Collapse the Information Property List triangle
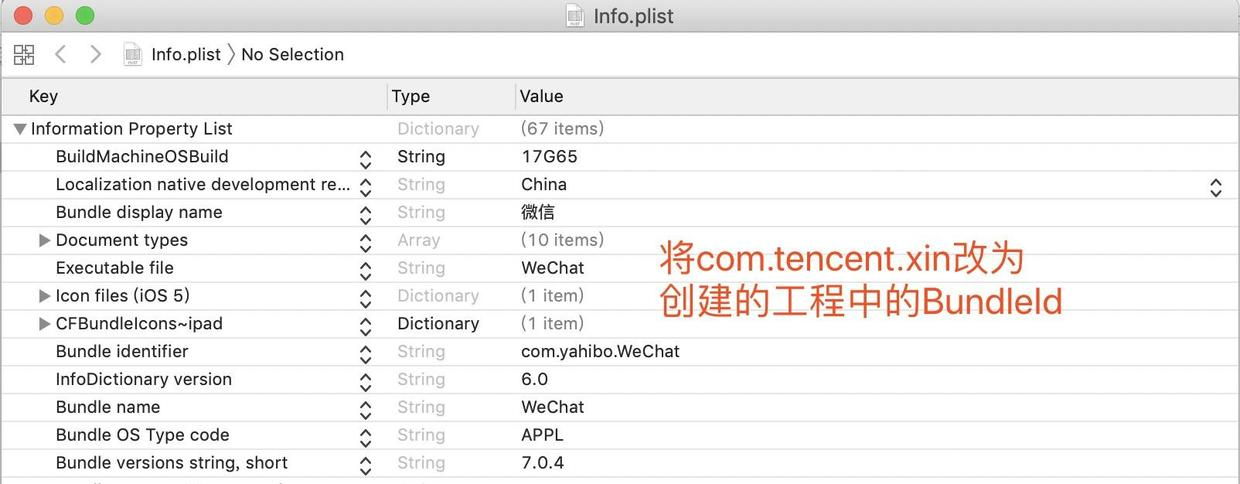 (x=20, y=129)
